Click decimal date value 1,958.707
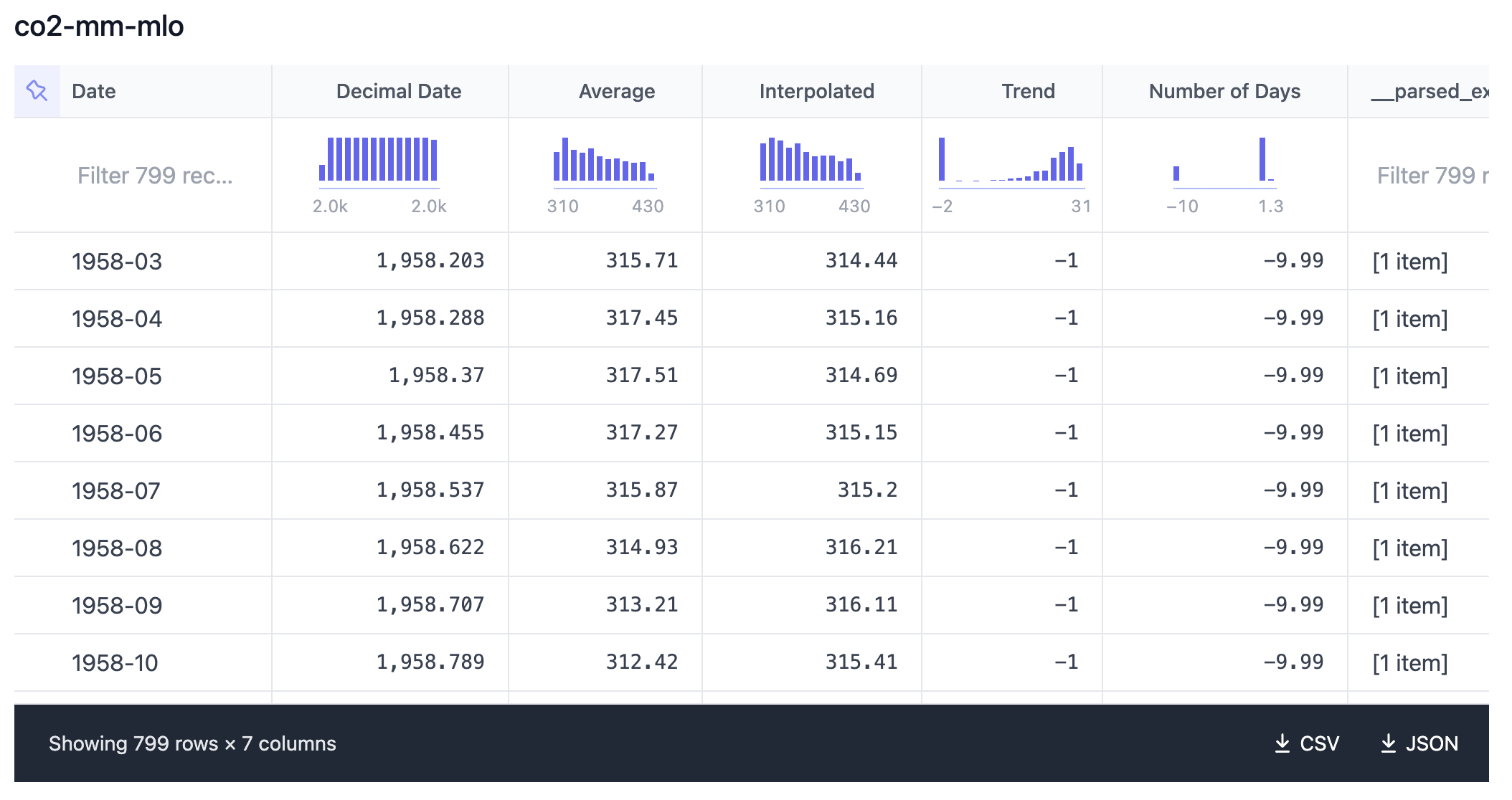The image size is (1512, 800). [430, 604]
